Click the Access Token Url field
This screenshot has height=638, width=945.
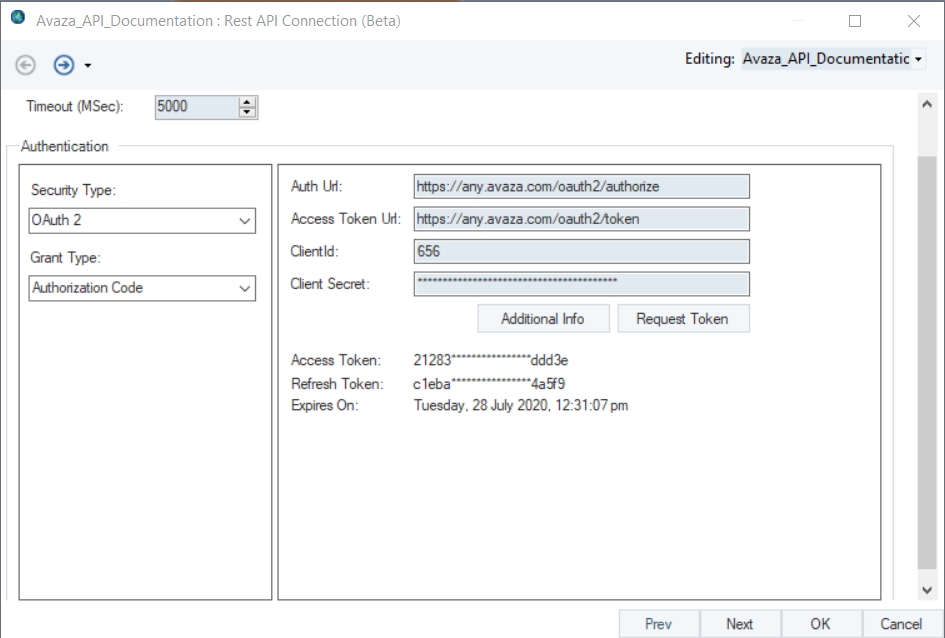[x=581, y=220]
